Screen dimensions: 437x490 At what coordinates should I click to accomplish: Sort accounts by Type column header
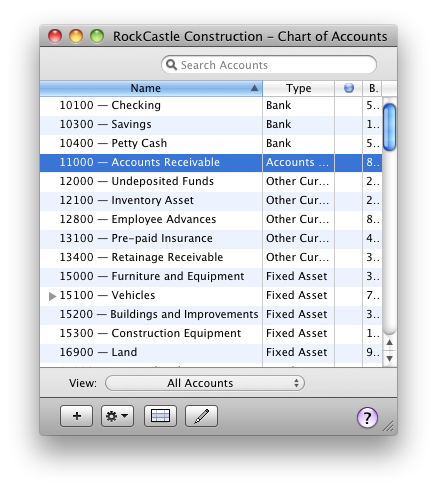[298, 88]
